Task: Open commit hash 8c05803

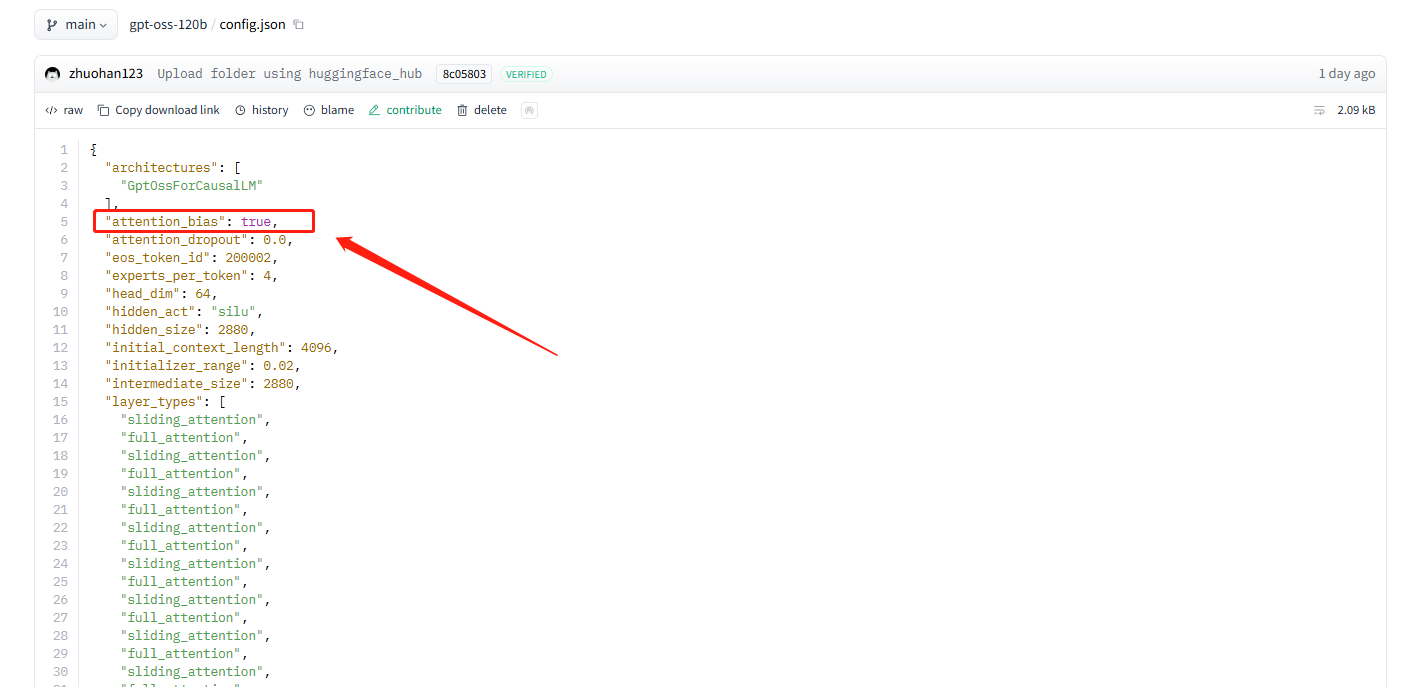Action: point(464,74)
